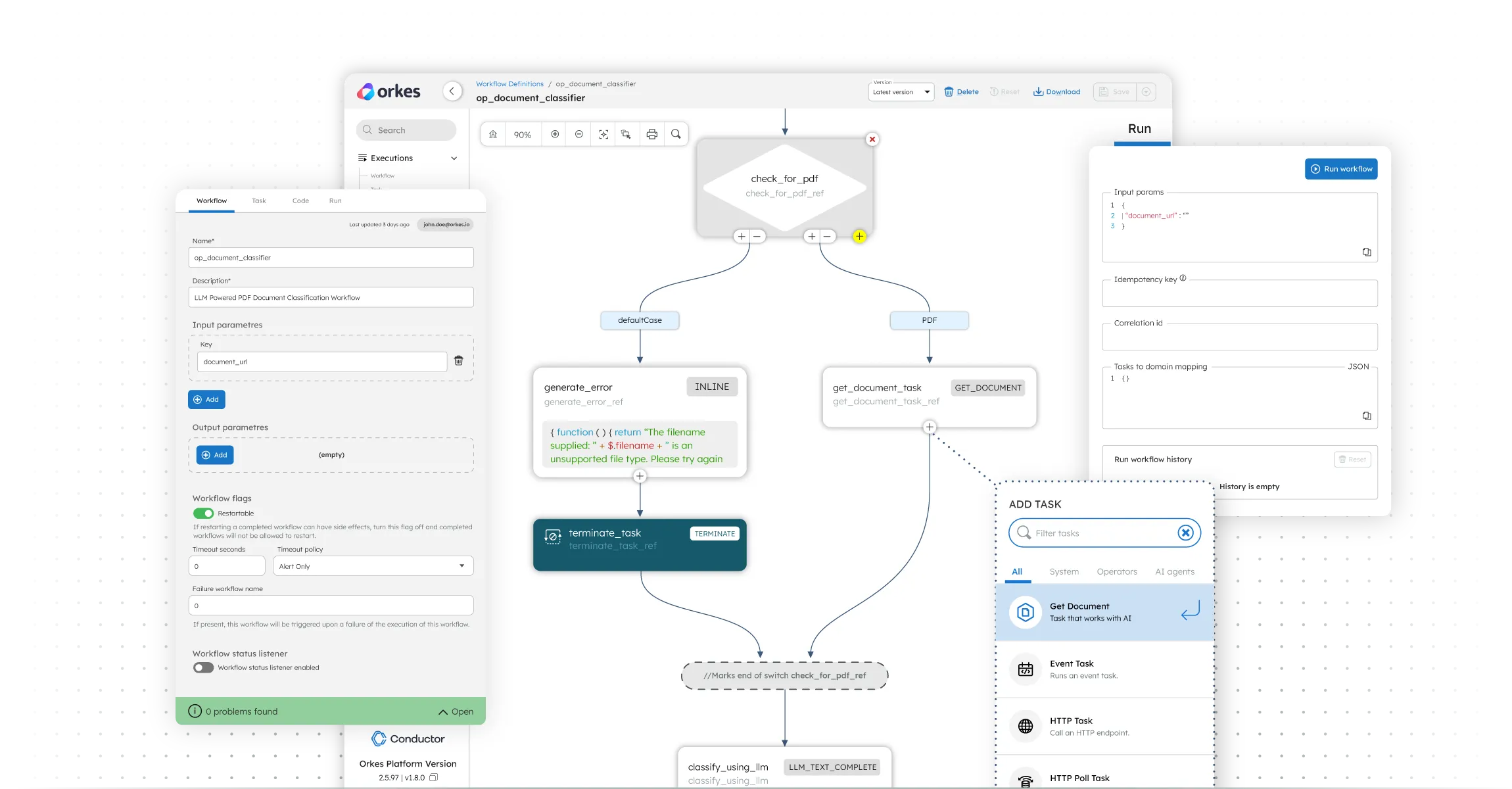The image size is (1512, 789).
Task: Click the search magnifier in canvas toolbar
Action: (x=676, y=134)
